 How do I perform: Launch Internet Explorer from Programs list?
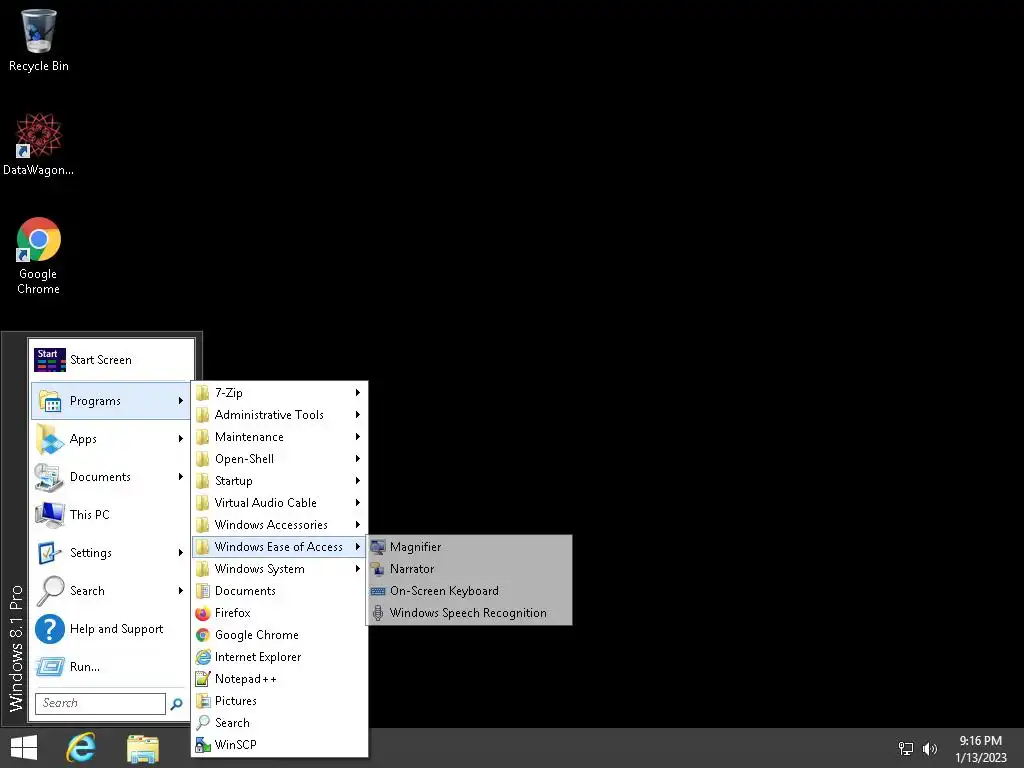coord(280,657)
